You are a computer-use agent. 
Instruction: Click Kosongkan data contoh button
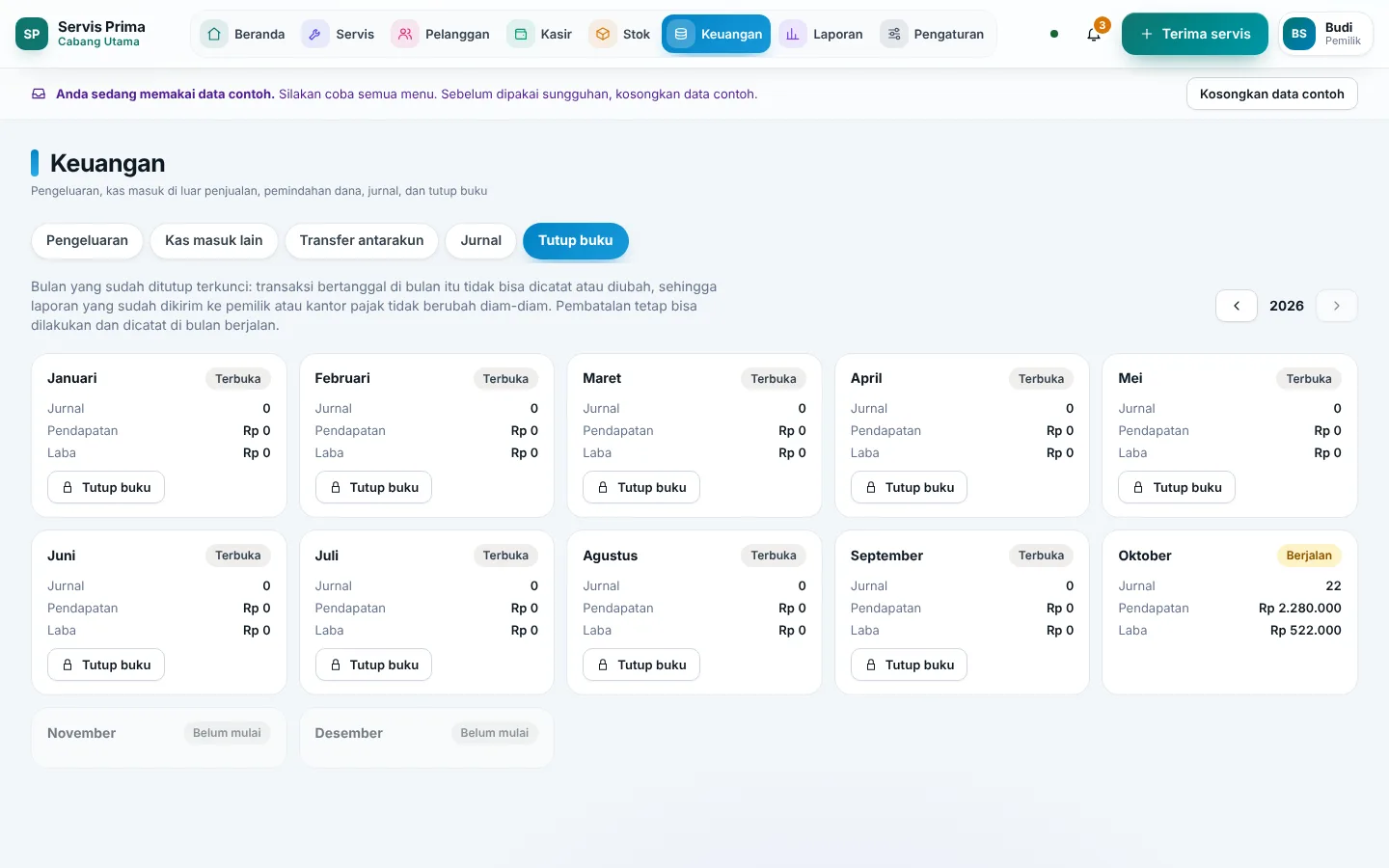[x=1272, y=94]
